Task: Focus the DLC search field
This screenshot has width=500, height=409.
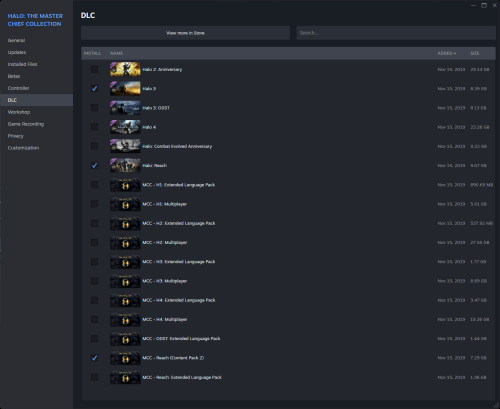Action: tap(396, 33)
